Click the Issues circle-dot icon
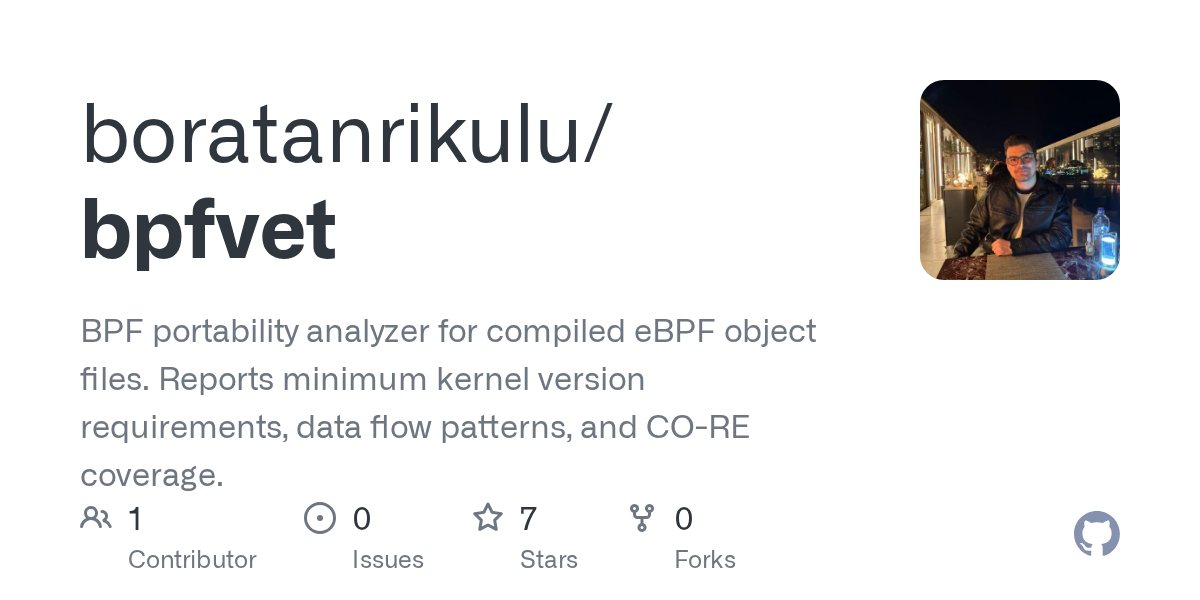 (x=319, y=518)
